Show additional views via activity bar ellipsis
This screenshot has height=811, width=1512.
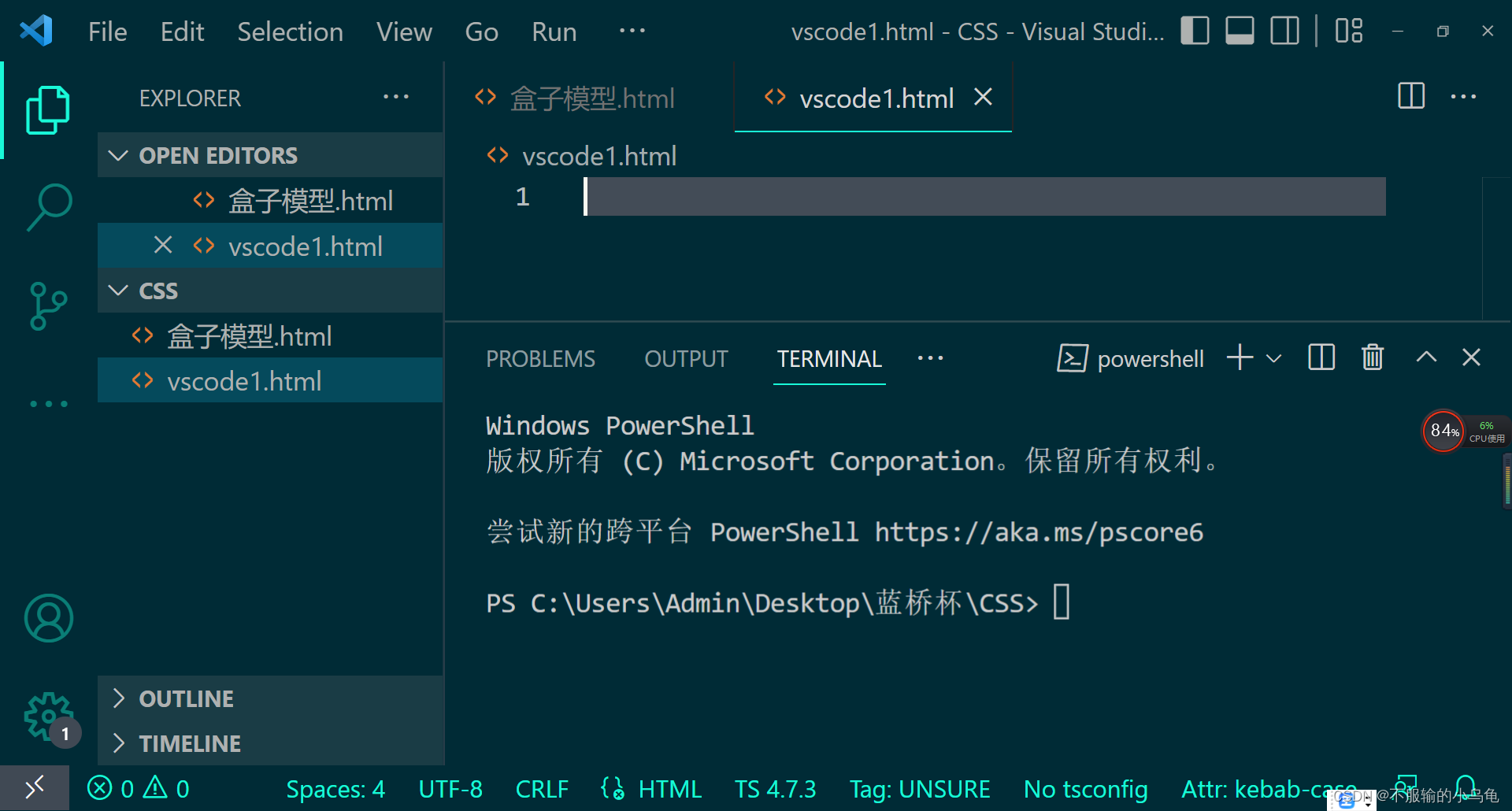pos(49,404)
